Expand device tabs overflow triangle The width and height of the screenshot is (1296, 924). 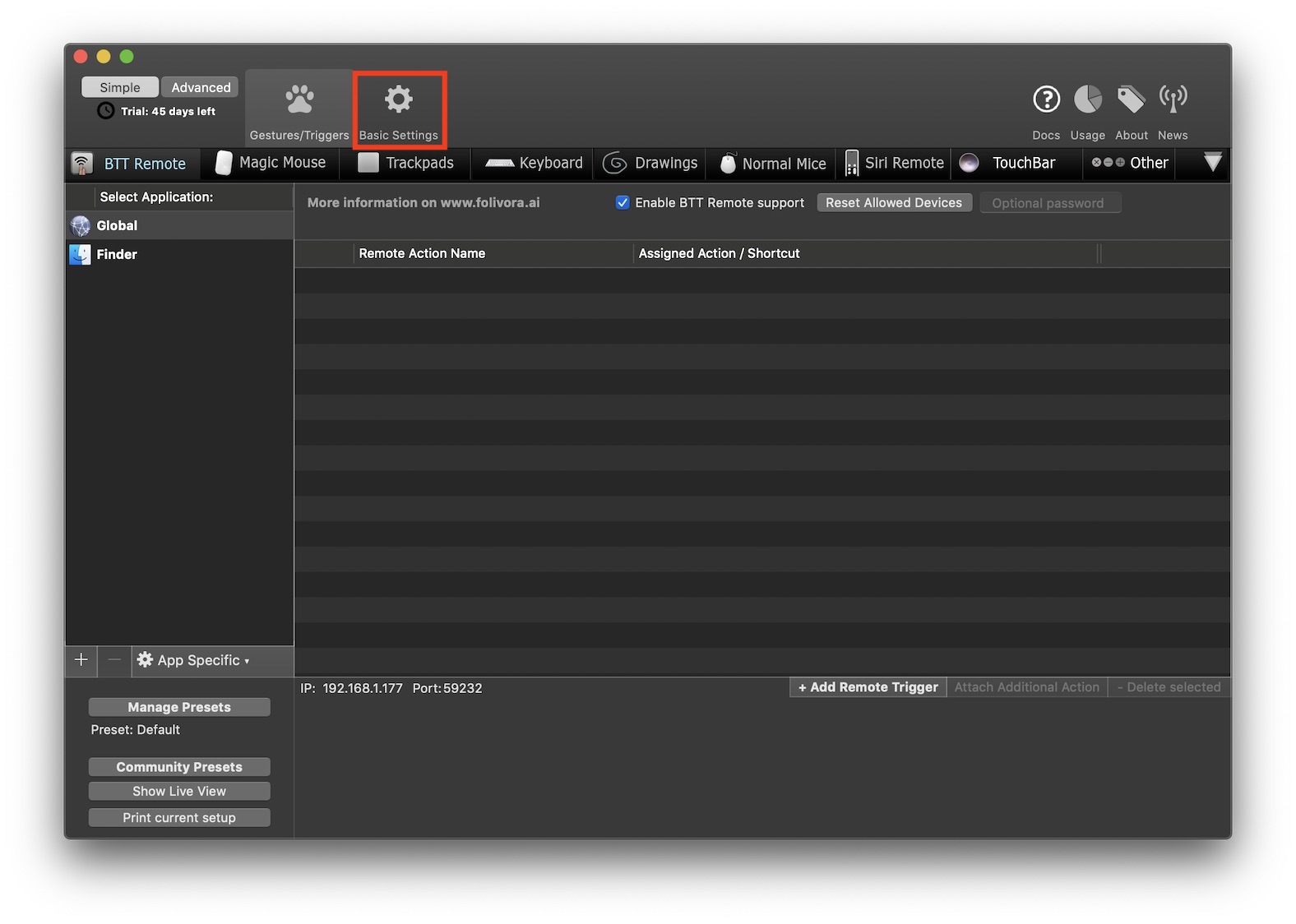click(x=1212, y=162)
